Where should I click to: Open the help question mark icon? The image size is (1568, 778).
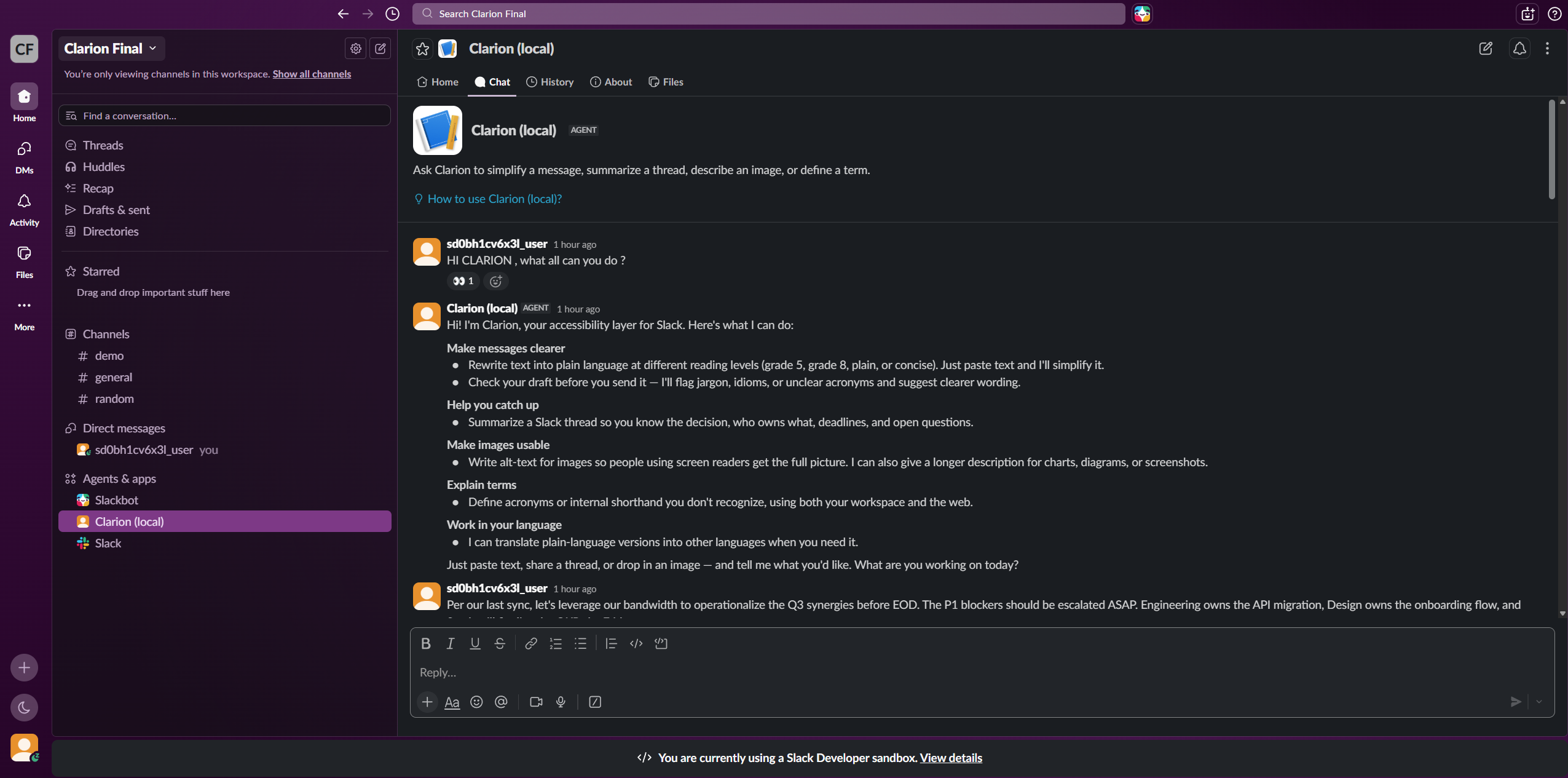pyautogui.click(x=1554, y=14)
